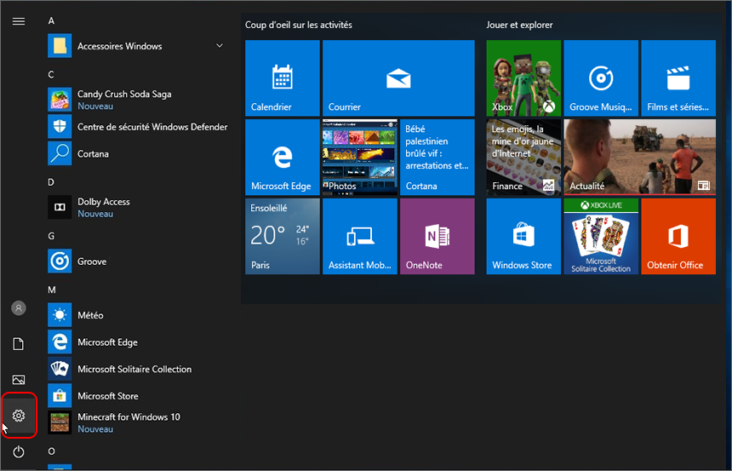Open the Documents icon in sidebar
This screenshot has height=471, width=732.
click(18, 344)
